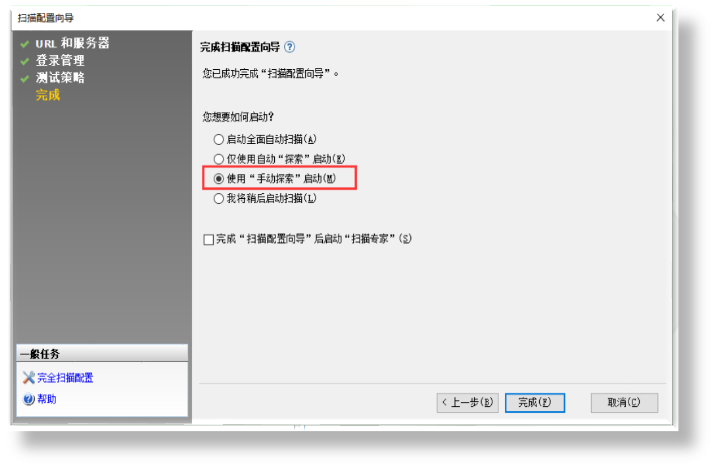
Task: Click the 完成 finish button
Action: (x=535, y=403)
